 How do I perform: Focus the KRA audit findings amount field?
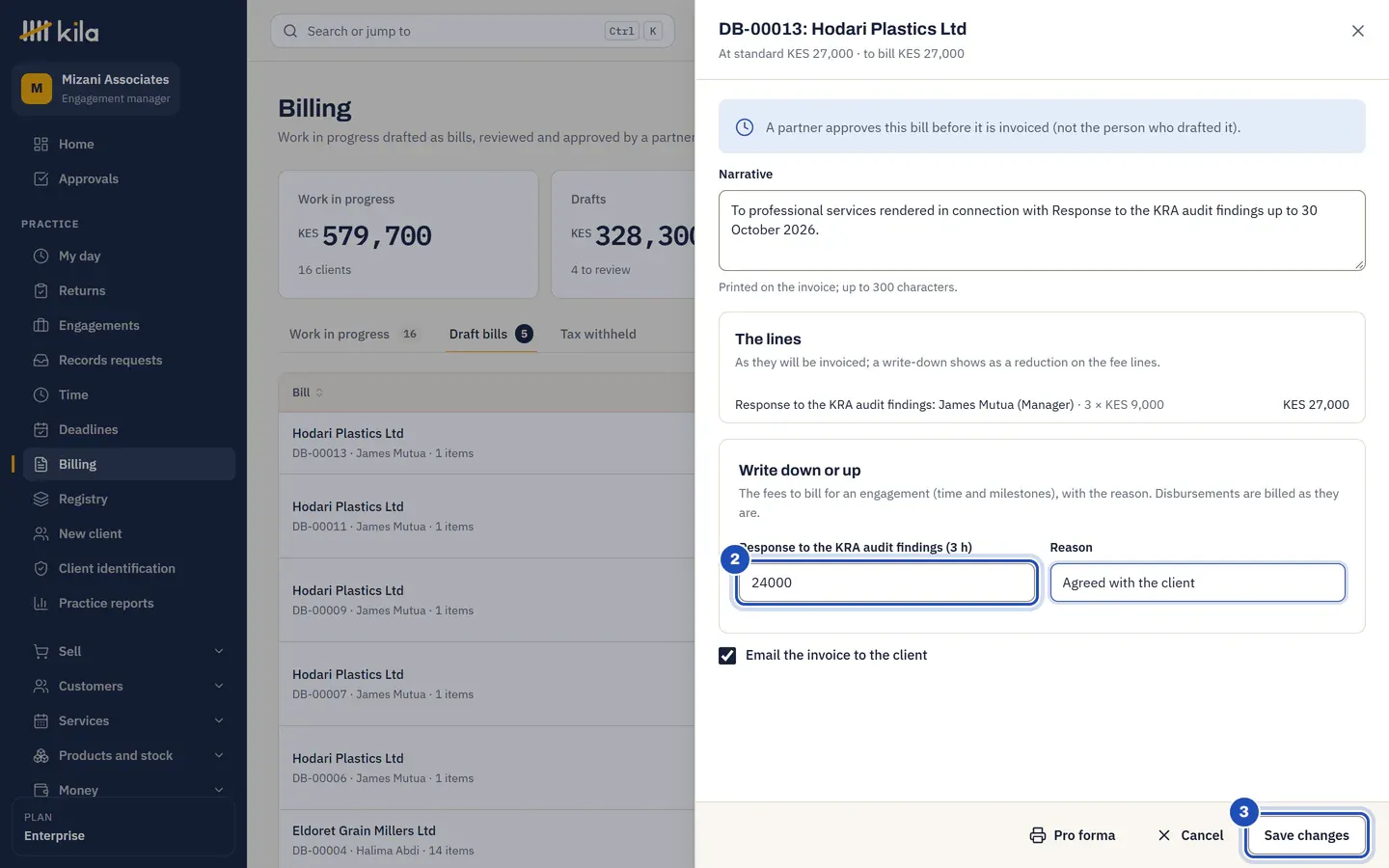click(886, 583)
